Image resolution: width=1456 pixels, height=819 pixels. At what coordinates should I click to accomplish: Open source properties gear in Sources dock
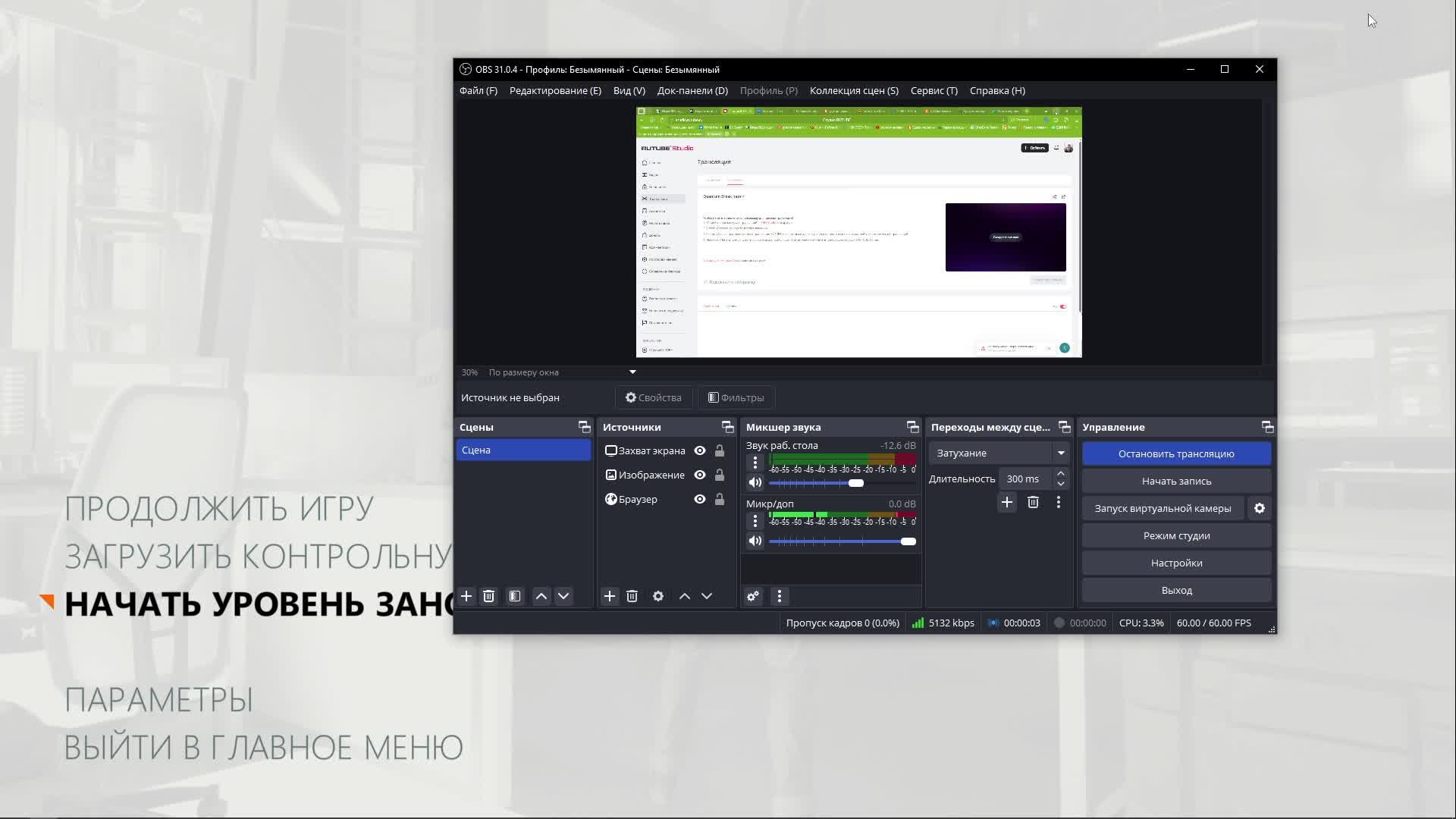(x=658, y=596)
